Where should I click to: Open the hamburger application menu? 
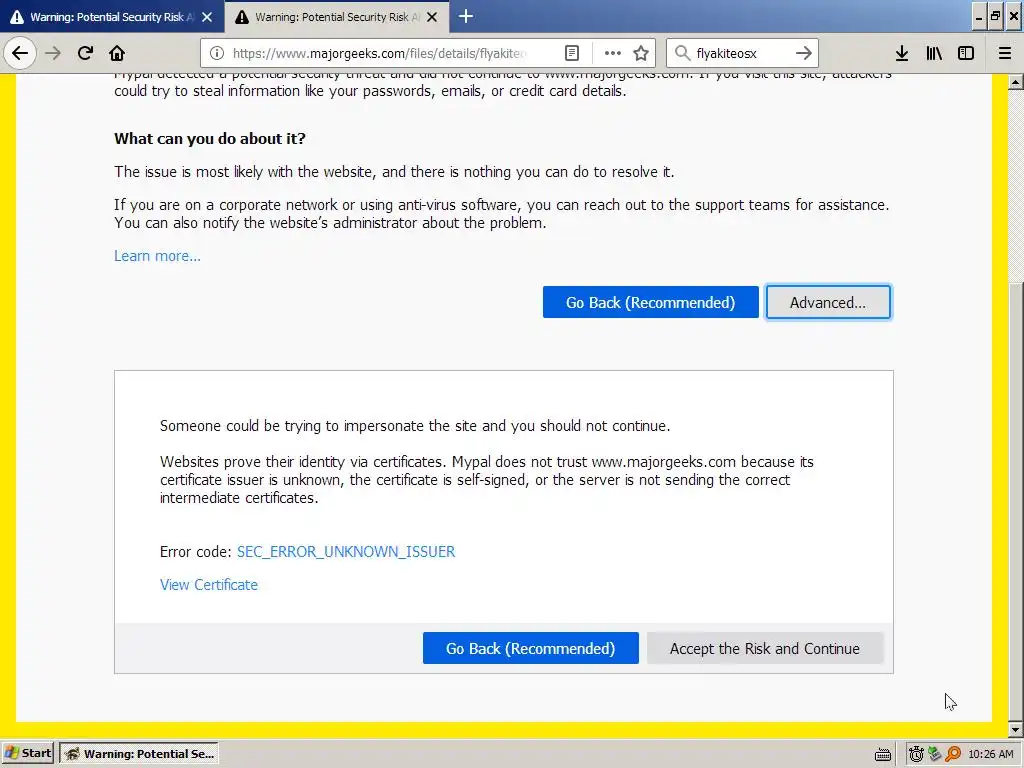point(1005,53)
